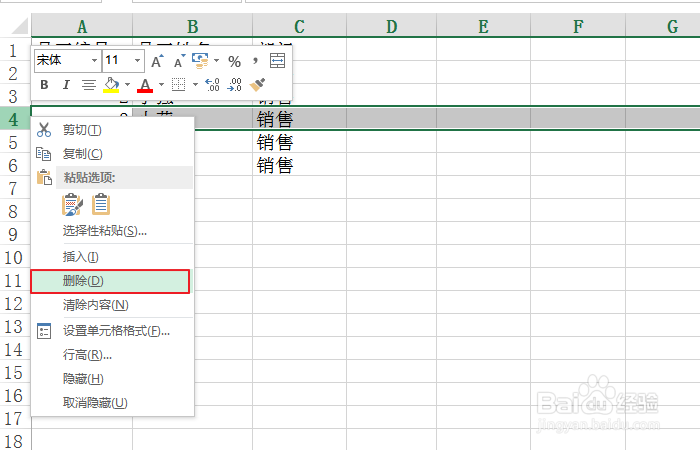Click the paste icon beside 粘贴选项
The width and height of the screenshot is (700, 450).
[x=44, y=178]
